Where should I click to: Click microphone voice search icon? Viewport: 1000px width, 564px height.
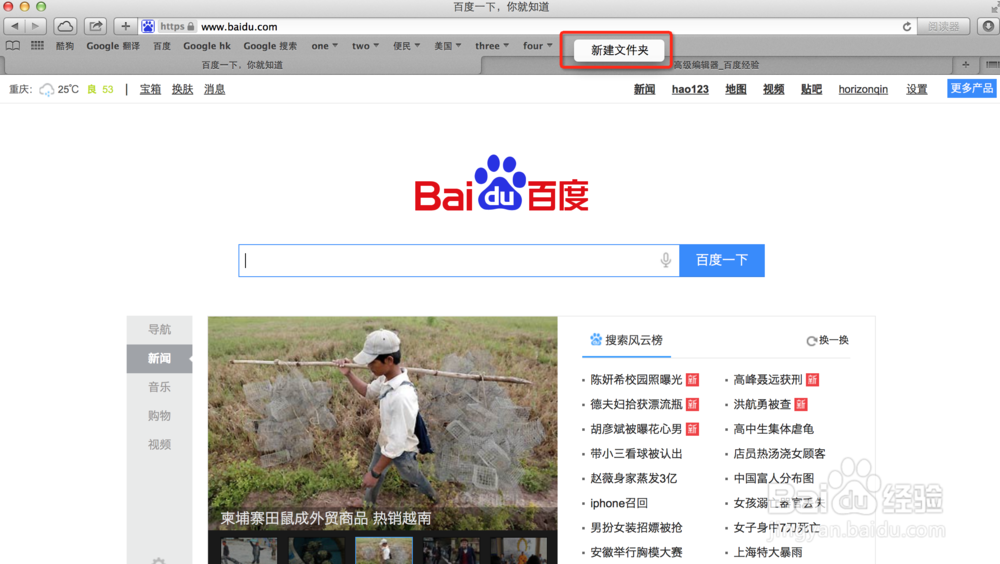[665, 260]
